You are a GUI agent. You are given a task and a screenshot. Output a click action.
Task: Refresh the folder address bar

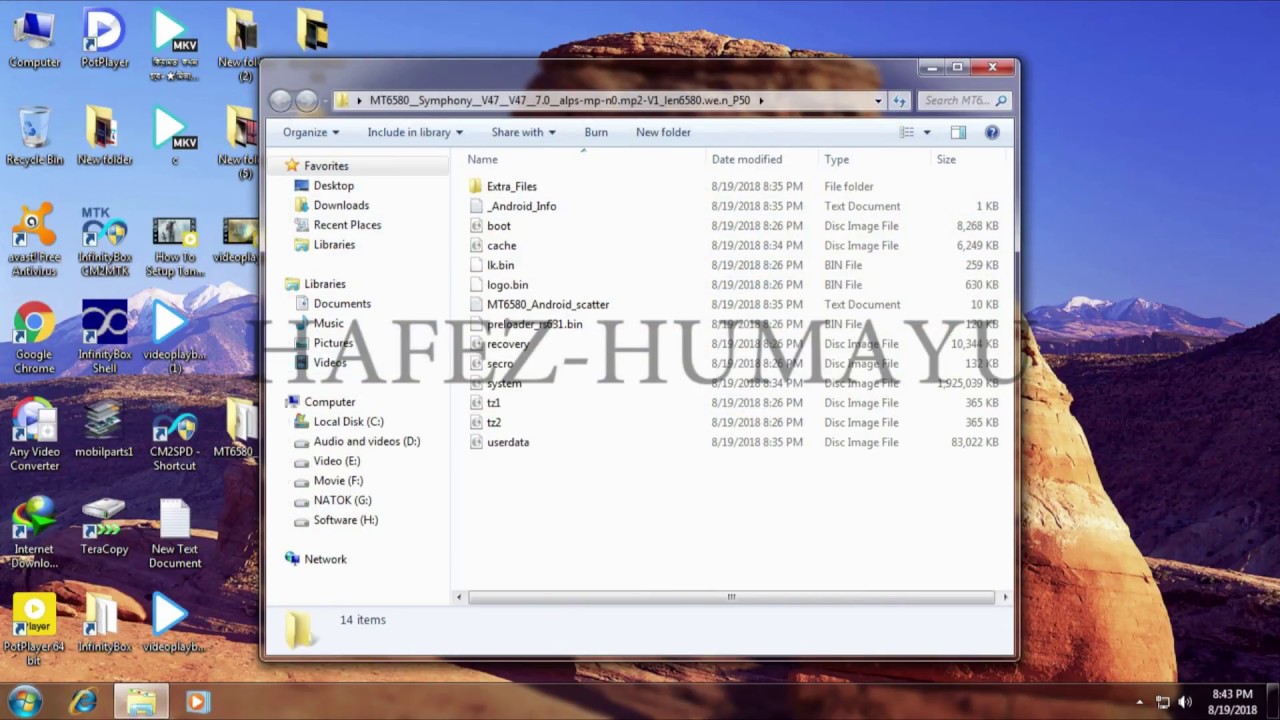point(899,100)
